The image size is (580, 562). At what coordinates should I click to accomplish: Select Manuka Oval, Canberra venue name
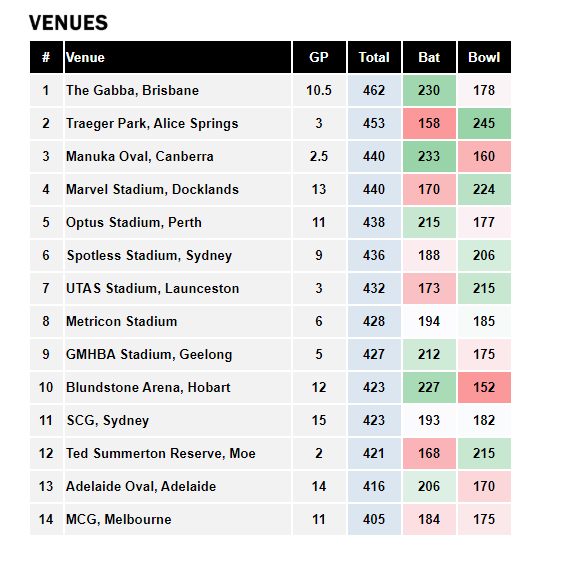[x=140, y=156]
